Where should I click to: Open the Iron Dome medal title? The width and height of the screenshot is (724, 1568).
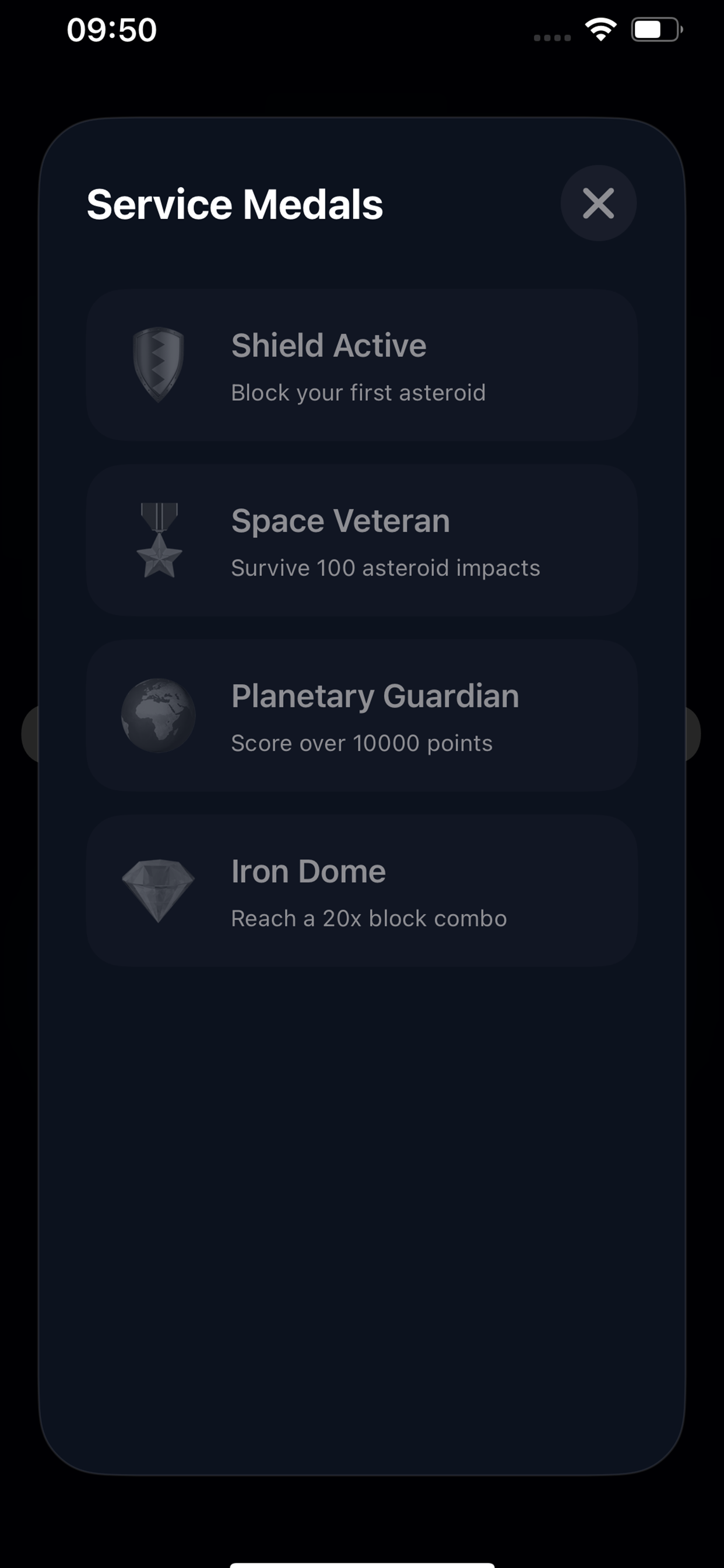point(308,871)
